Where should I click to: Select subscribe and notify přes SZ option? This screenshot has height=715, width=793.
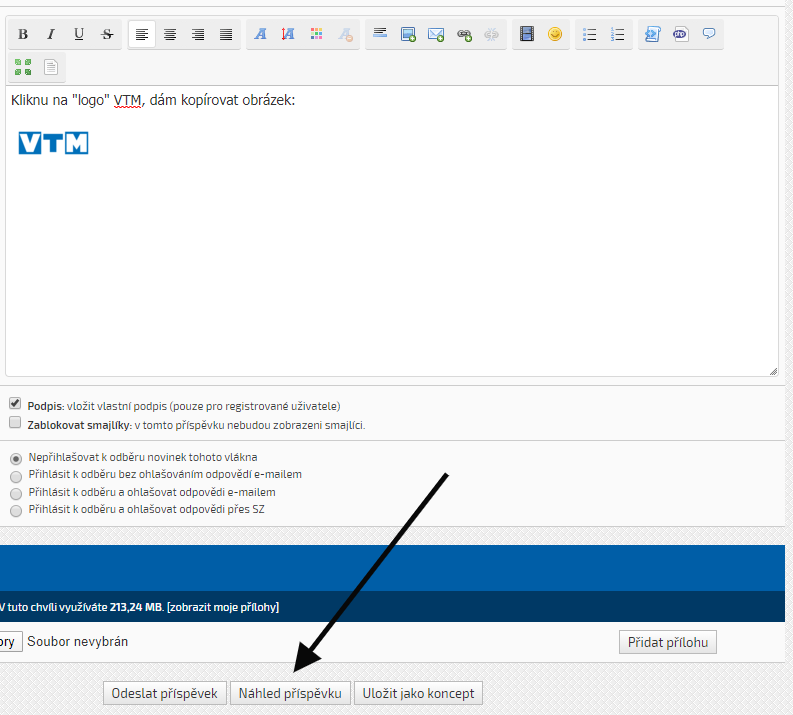tap(15, 511)
